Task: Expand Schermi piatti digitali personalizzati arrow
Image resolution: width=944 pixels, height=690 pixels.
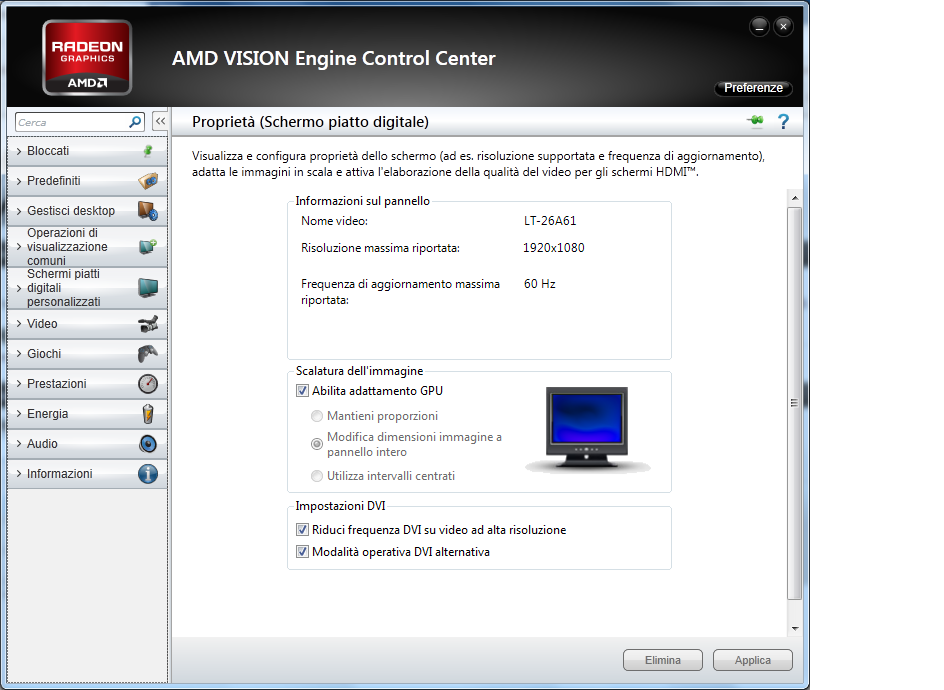Action: (x=19, y=288)
